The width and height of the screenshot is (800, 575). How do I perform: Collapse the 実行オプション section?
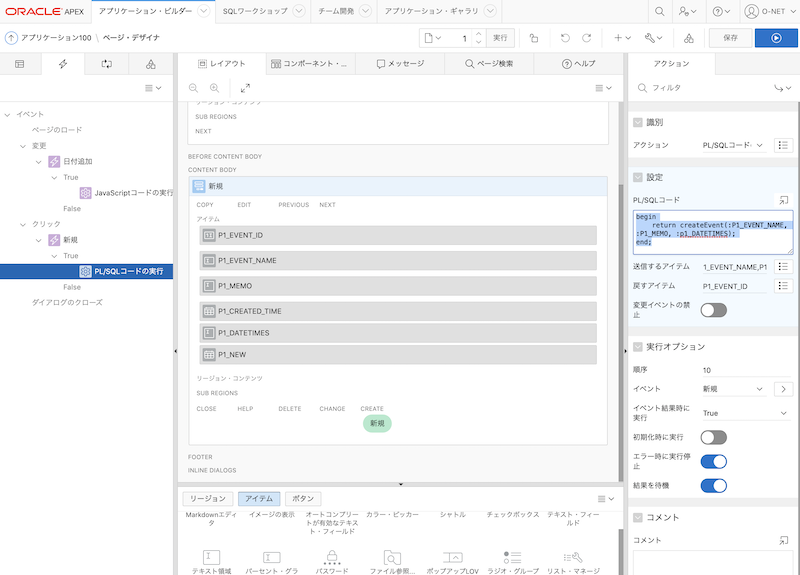tap(637, 347)
